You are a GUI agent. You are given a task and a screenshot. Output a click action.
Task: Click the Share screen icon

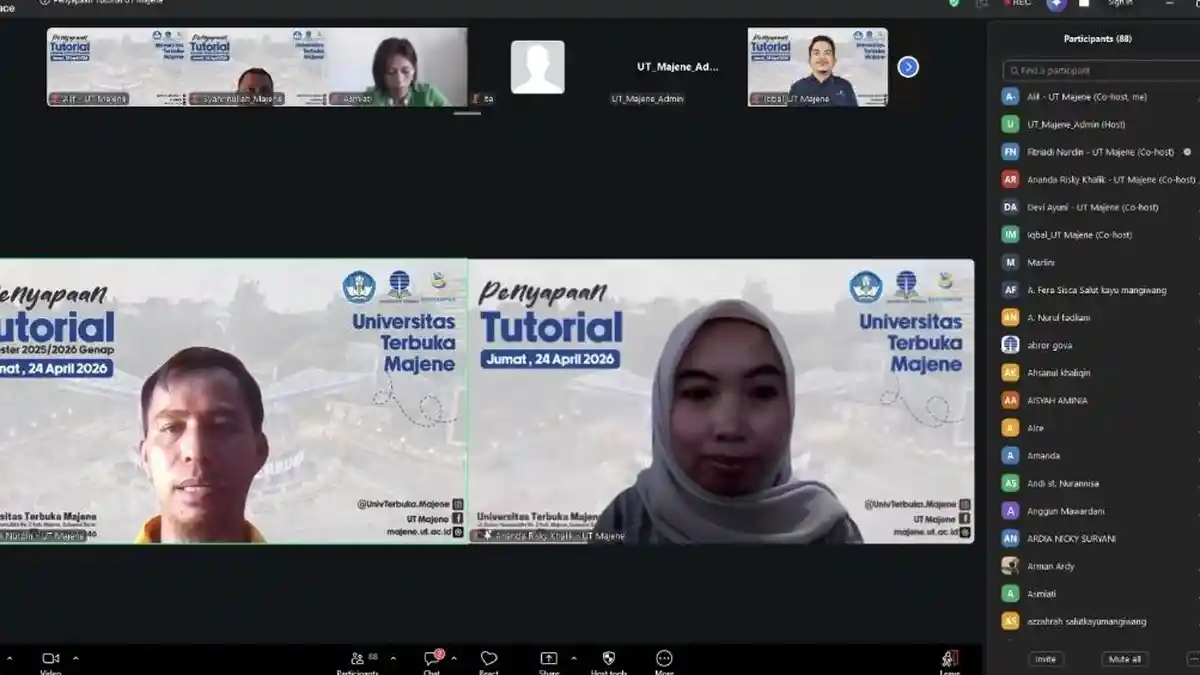549,658
